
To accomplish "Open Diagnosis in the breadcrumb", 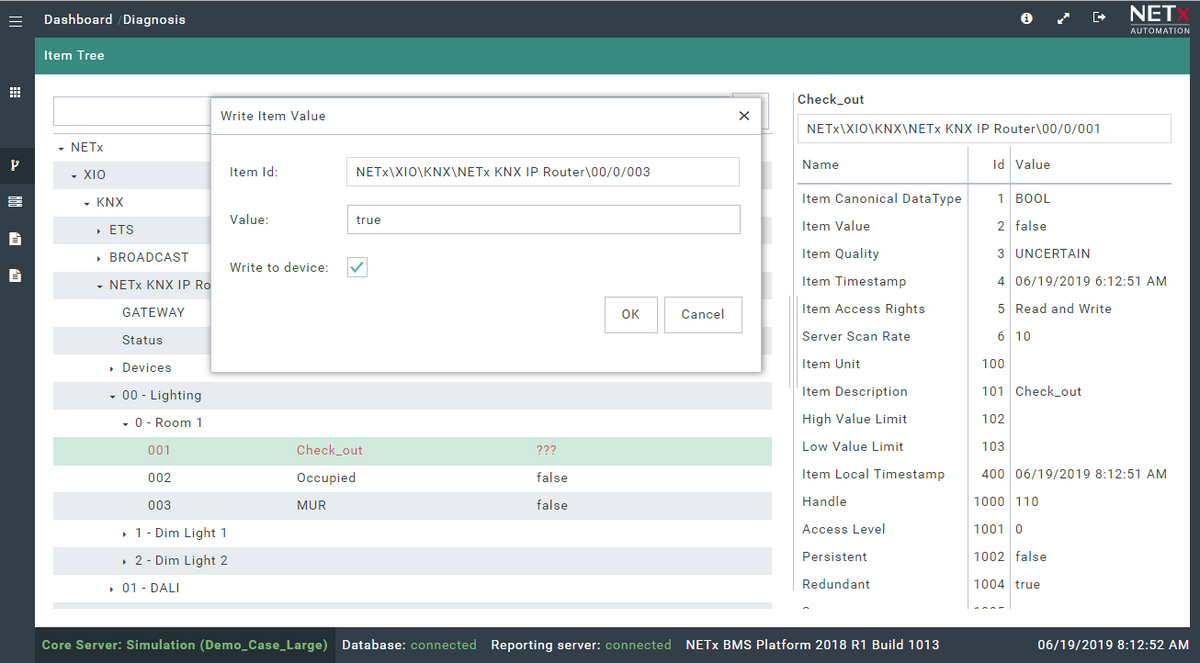I will click(154, 20).
